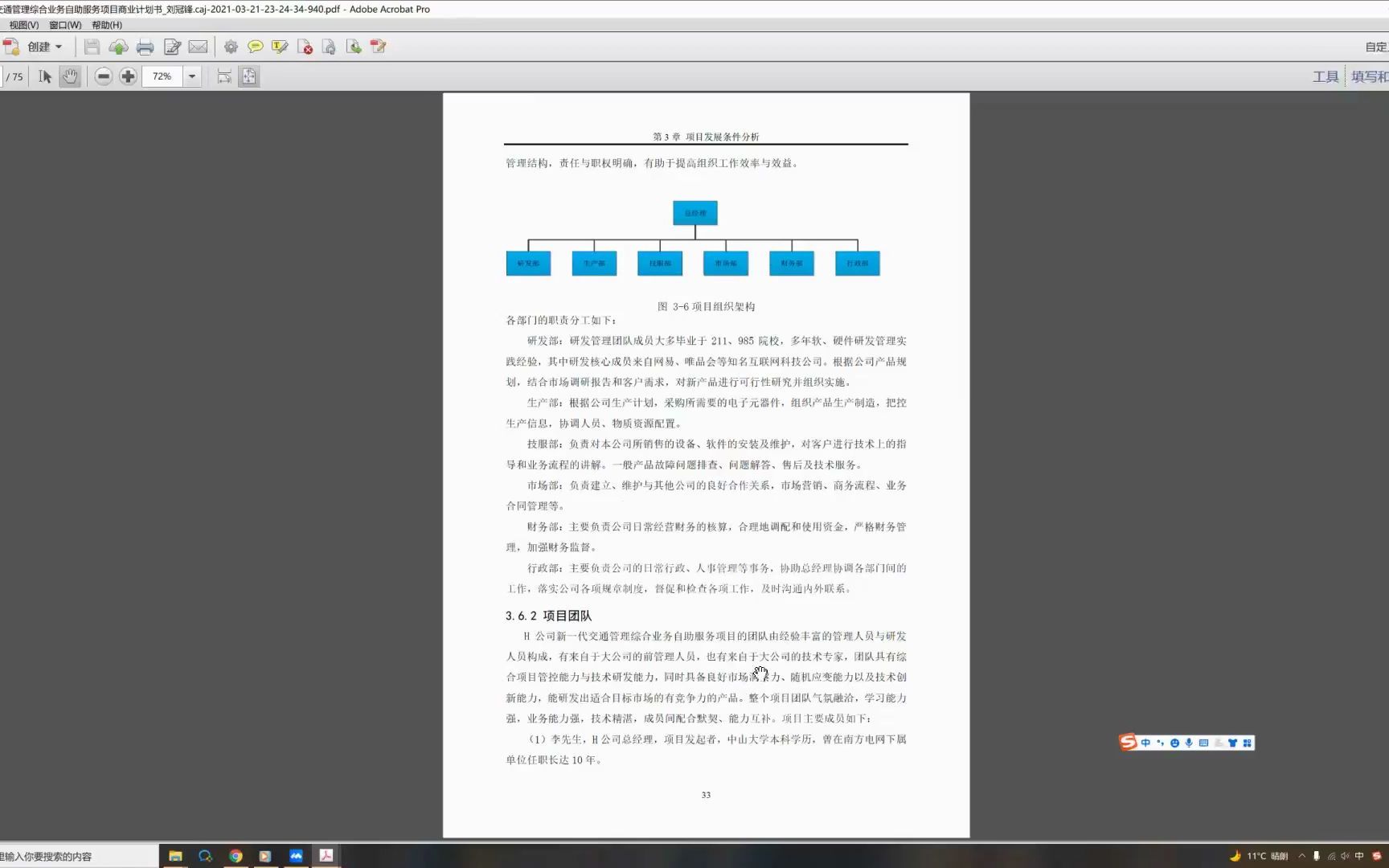1389x868 pixels.
Task: Click the extract/insert page icon
Action: click(354, 47)
